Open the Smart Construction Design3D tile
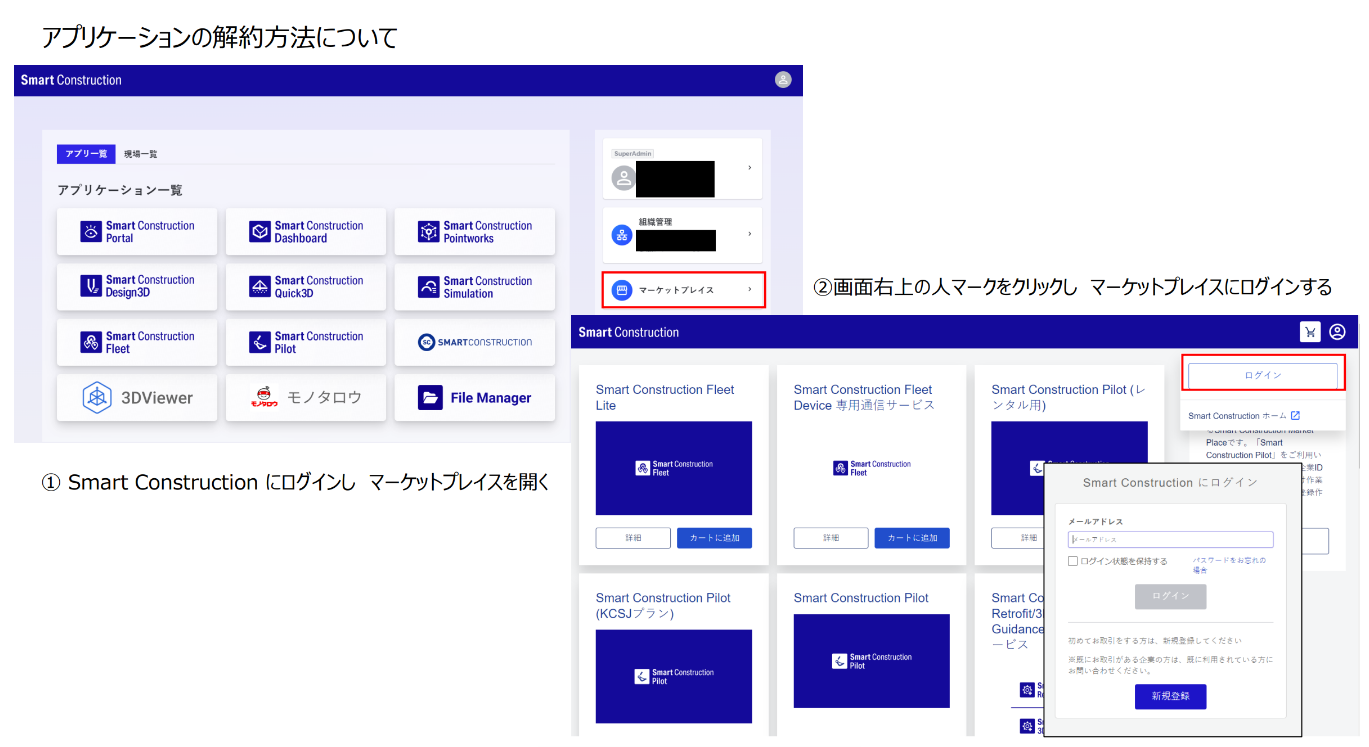 pyautogui.click(x=137, y=287)
